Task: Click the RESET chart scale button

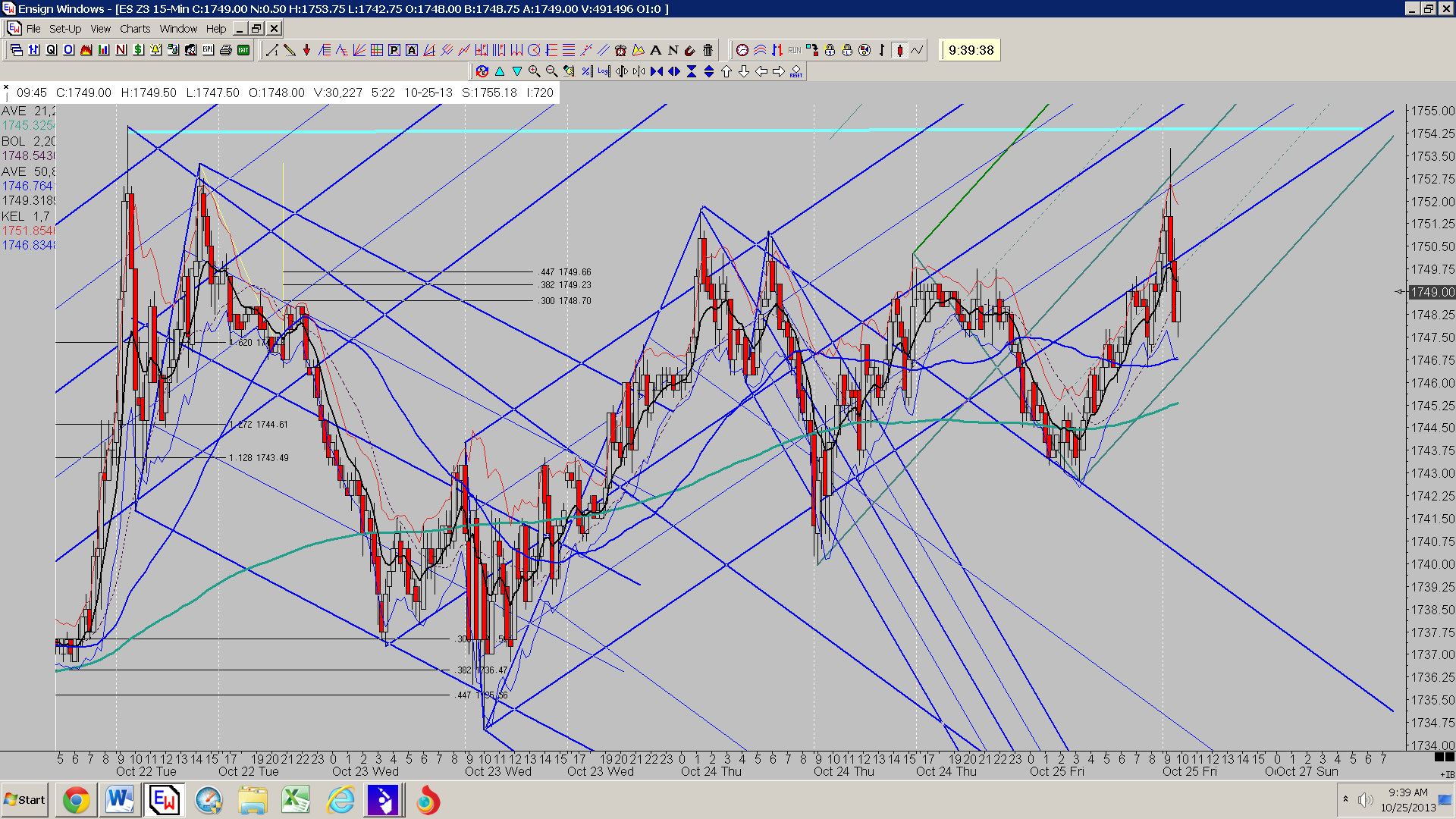Action: tap(796, 71)
